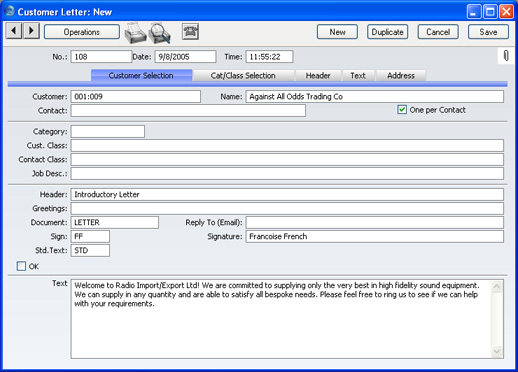Click the Std.Text field STD
518x372 pixels.
pyautogui.click(x=90, y=251)
